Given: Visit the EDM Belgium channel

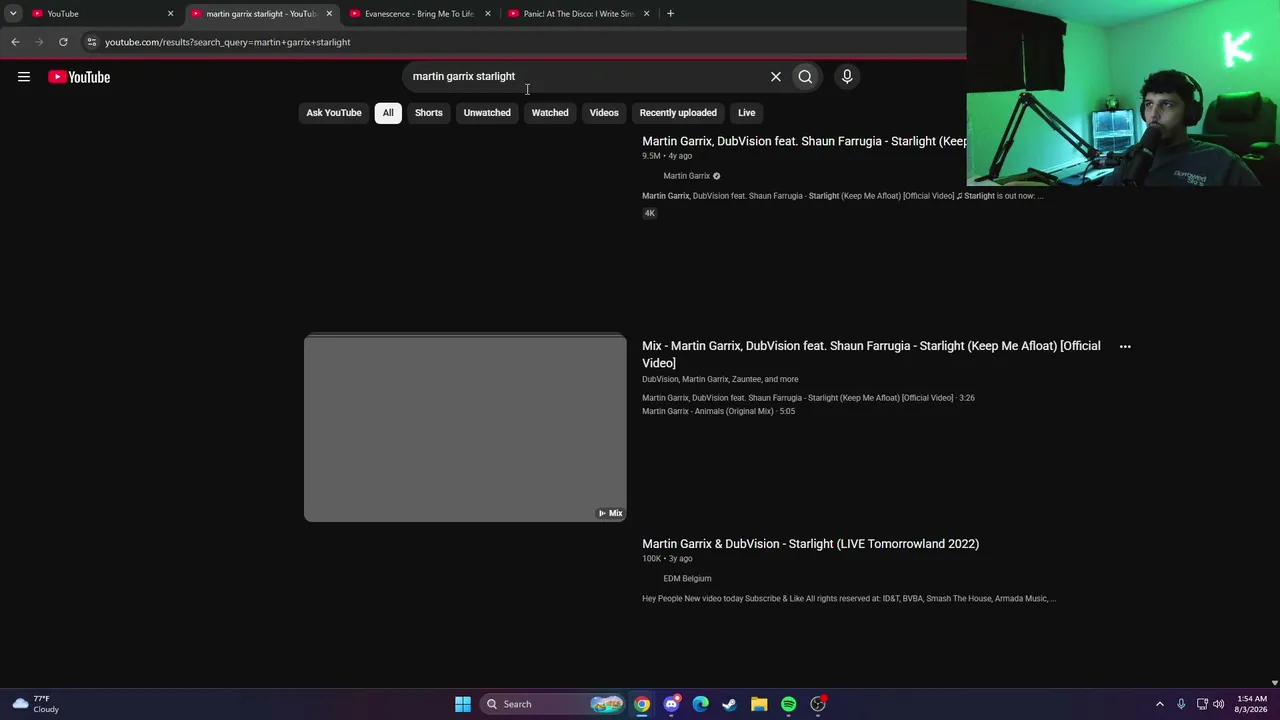Looking at the screenshot, I should point(687,579).
